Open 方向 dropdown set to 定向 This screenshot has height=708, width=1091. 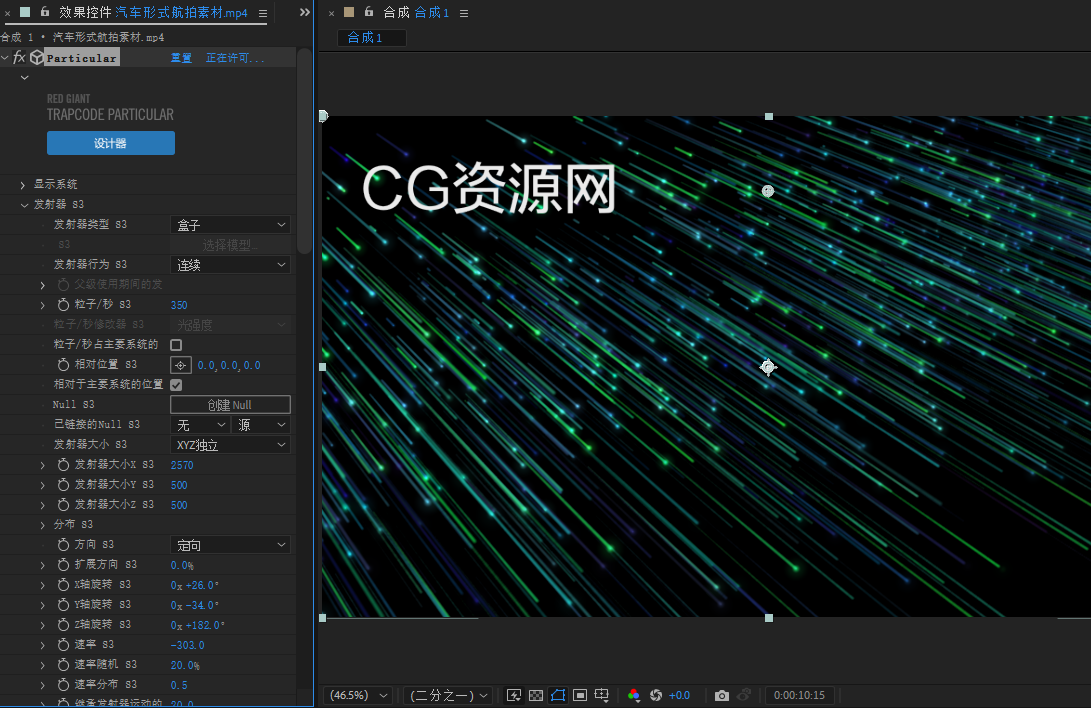(x=230, y=545)
